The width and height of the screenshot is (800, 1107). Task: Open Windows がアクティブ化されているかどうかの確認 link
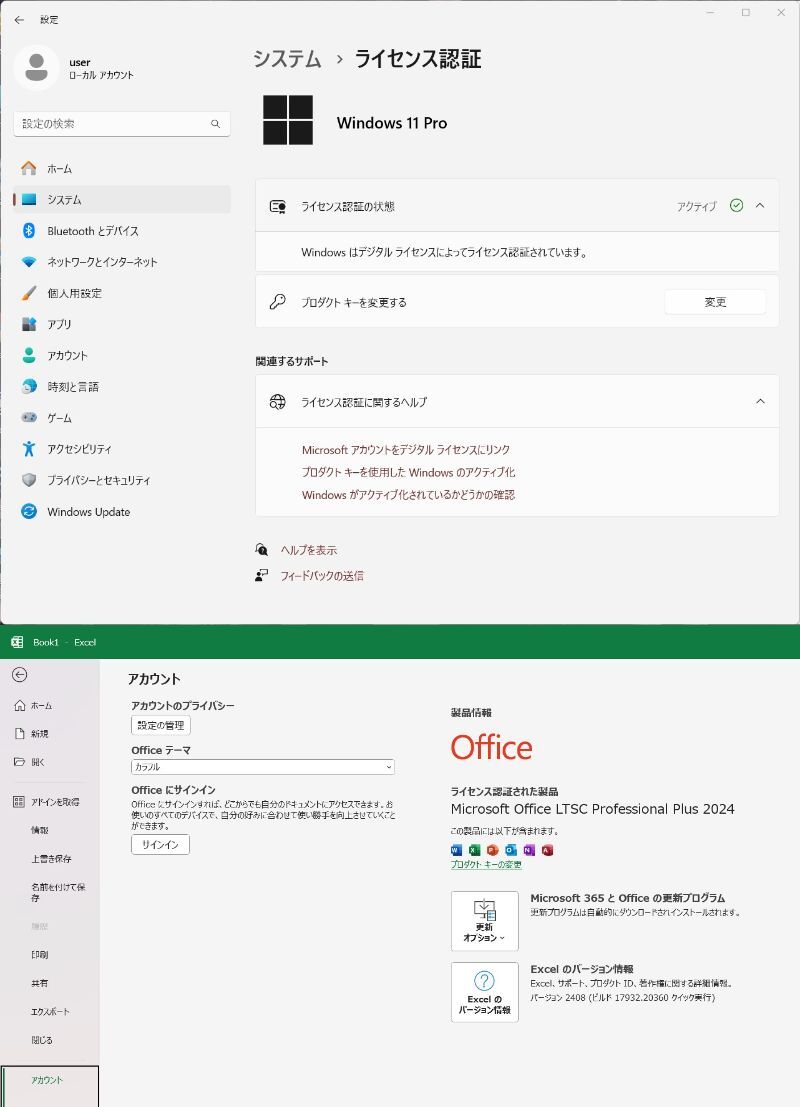(x=408, y=495)
